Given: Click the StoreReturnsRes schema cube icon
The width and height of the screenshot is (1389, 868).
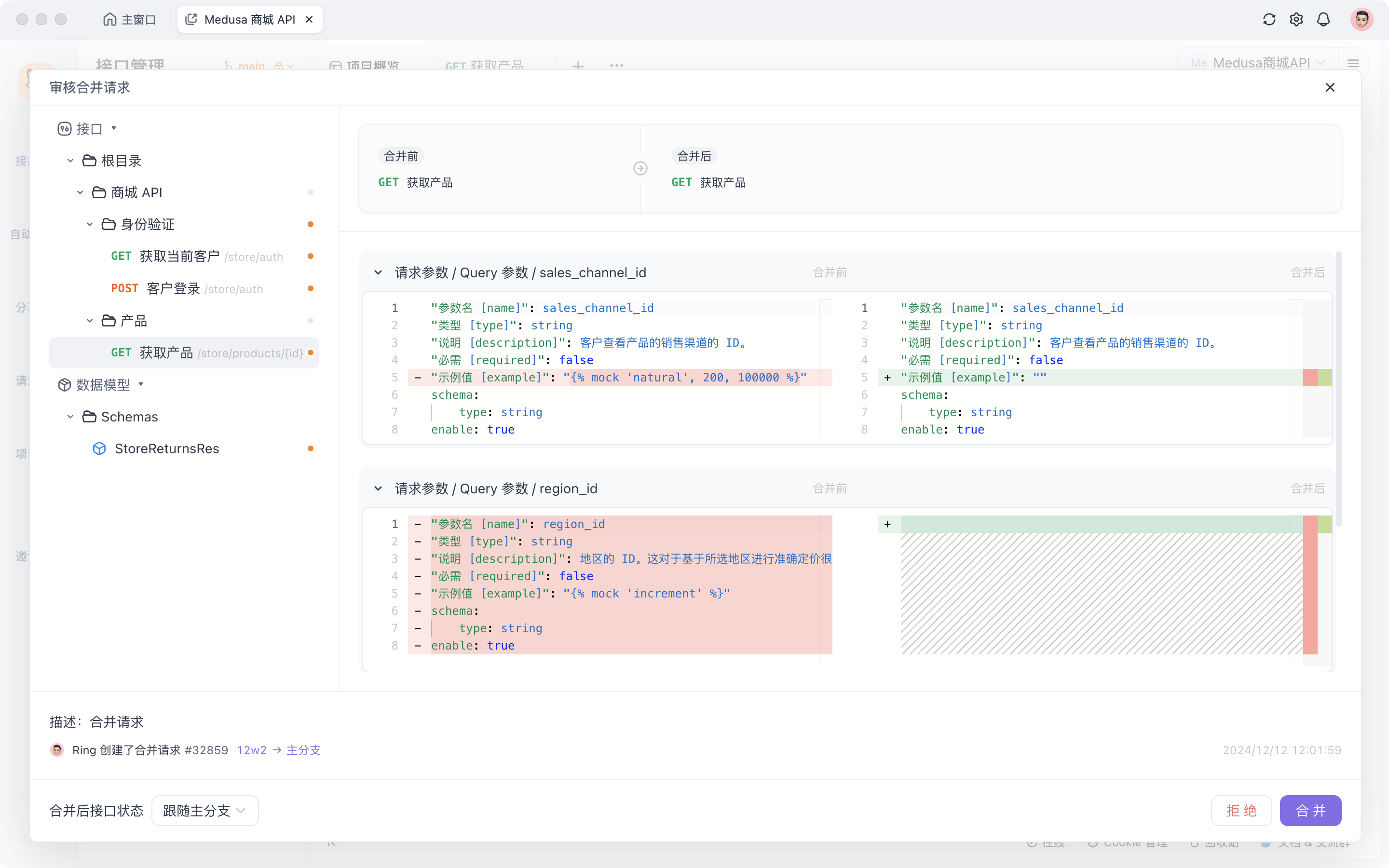Looking at the screenshot, I should (99, 448).
